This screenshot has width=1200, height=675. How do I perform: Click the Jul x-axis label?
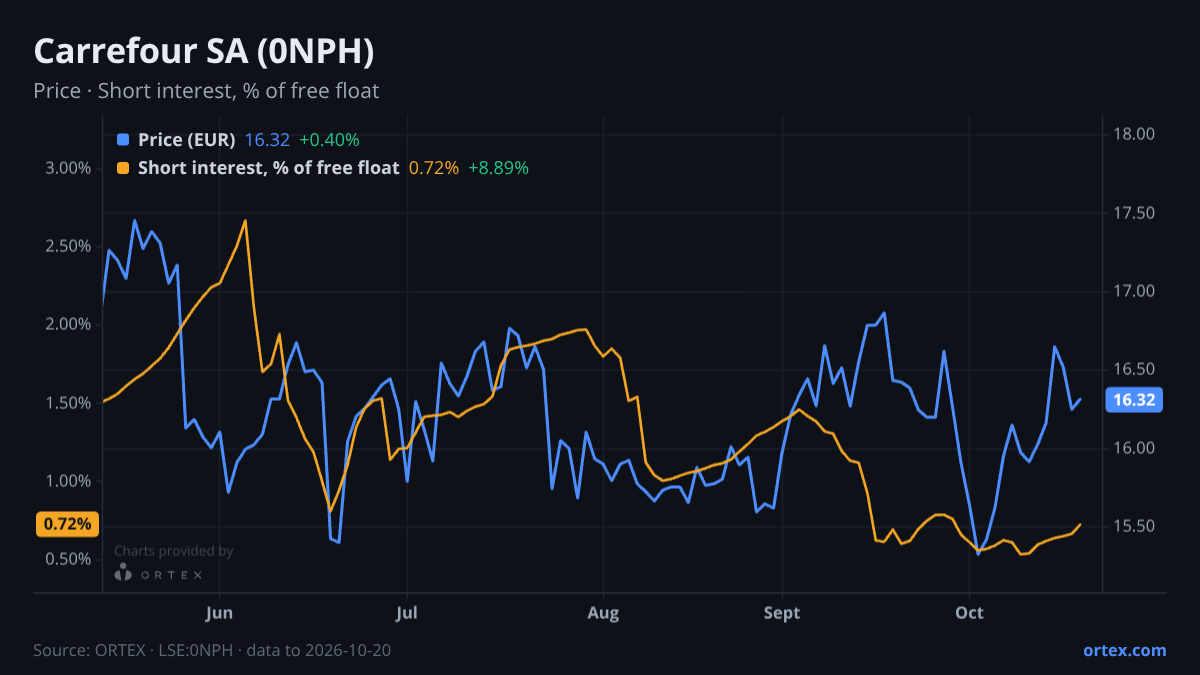[406, 613]
